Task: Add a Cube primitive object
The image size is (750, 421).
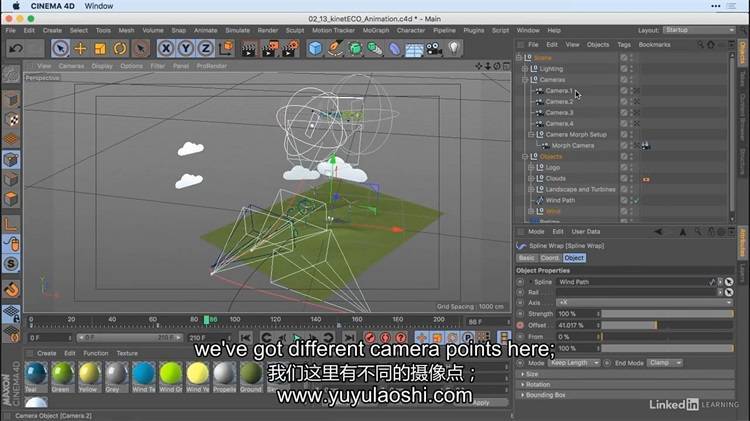Action: (315, 48)
